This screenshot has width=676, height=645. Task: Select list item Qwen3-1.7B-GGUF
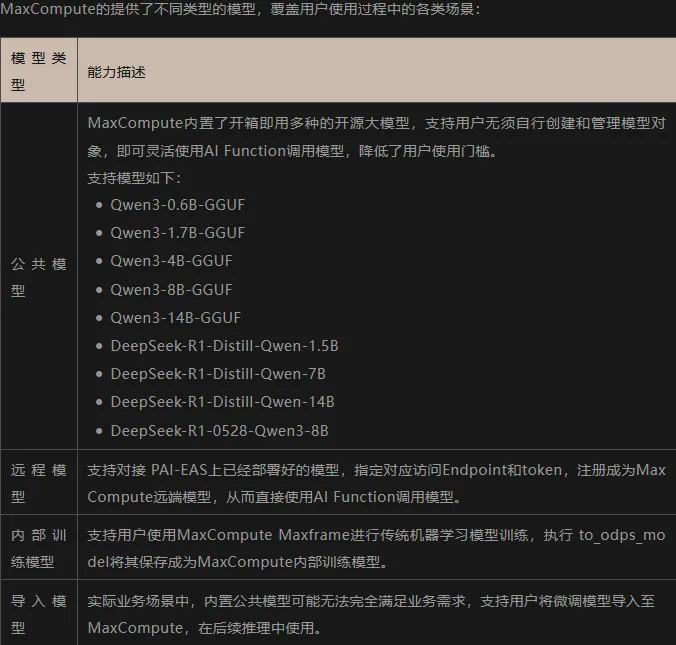click(177, 233)
